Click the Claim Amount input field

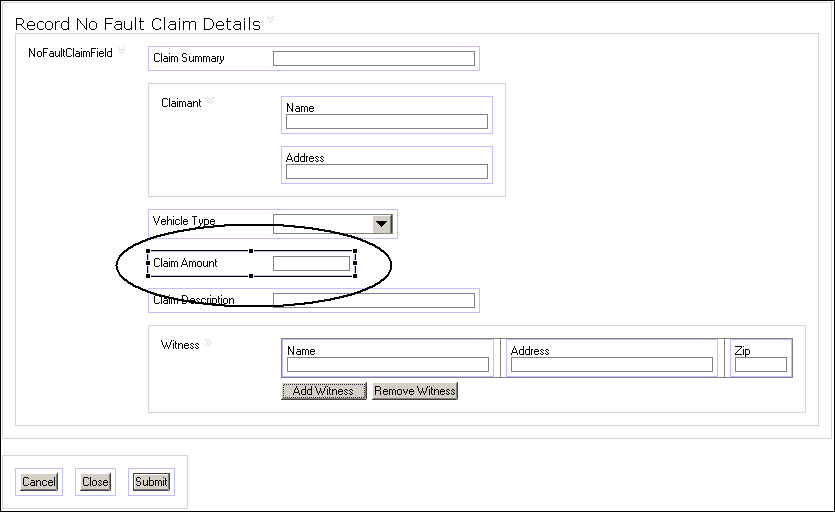pos(312,263)
